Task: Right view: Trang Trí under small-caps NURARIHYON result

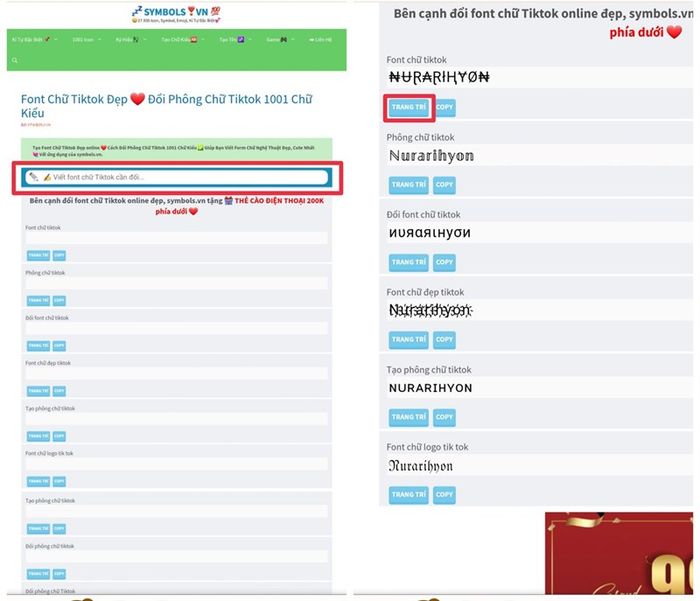Action: [x=408, y=417]
